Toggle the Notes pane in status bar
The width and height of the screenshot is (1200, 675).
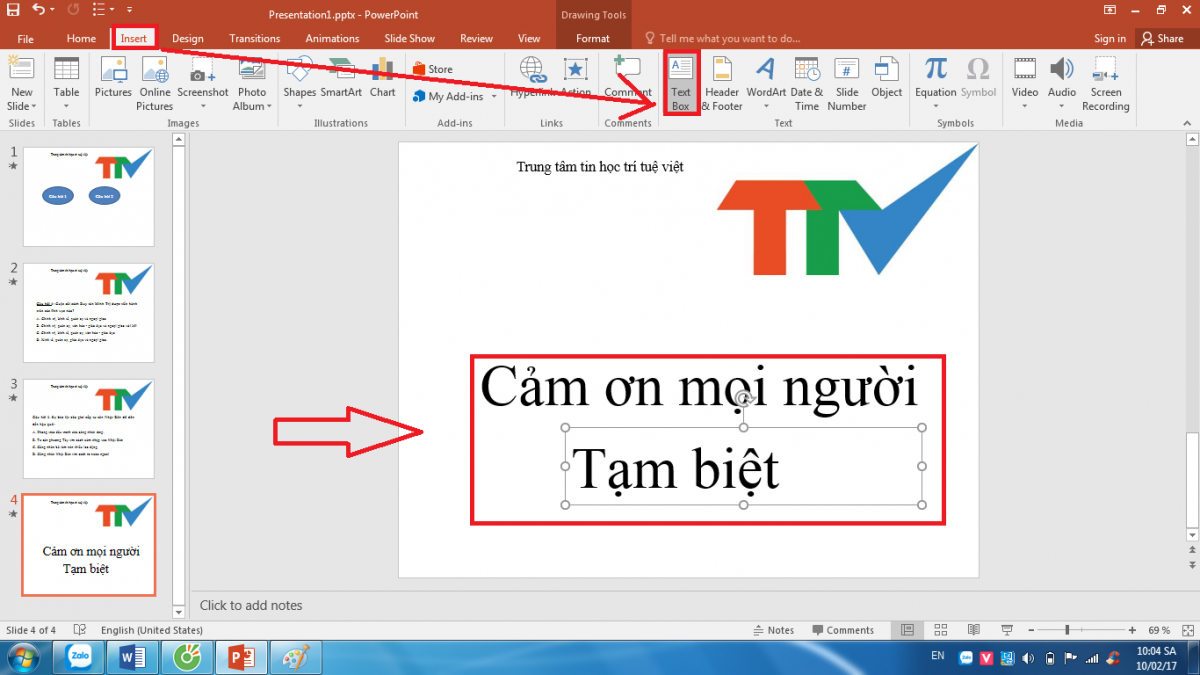pyautogui.click(x=773, y=630)
